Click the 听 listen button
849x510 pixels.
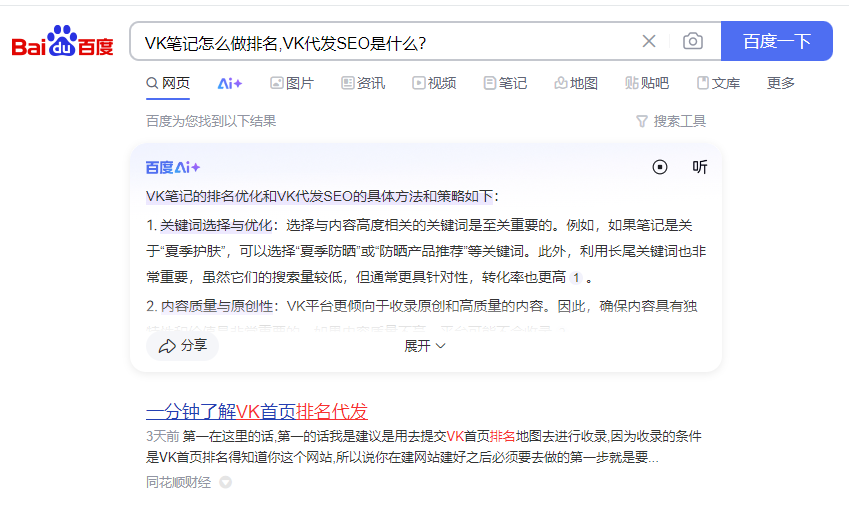(700, 167)
